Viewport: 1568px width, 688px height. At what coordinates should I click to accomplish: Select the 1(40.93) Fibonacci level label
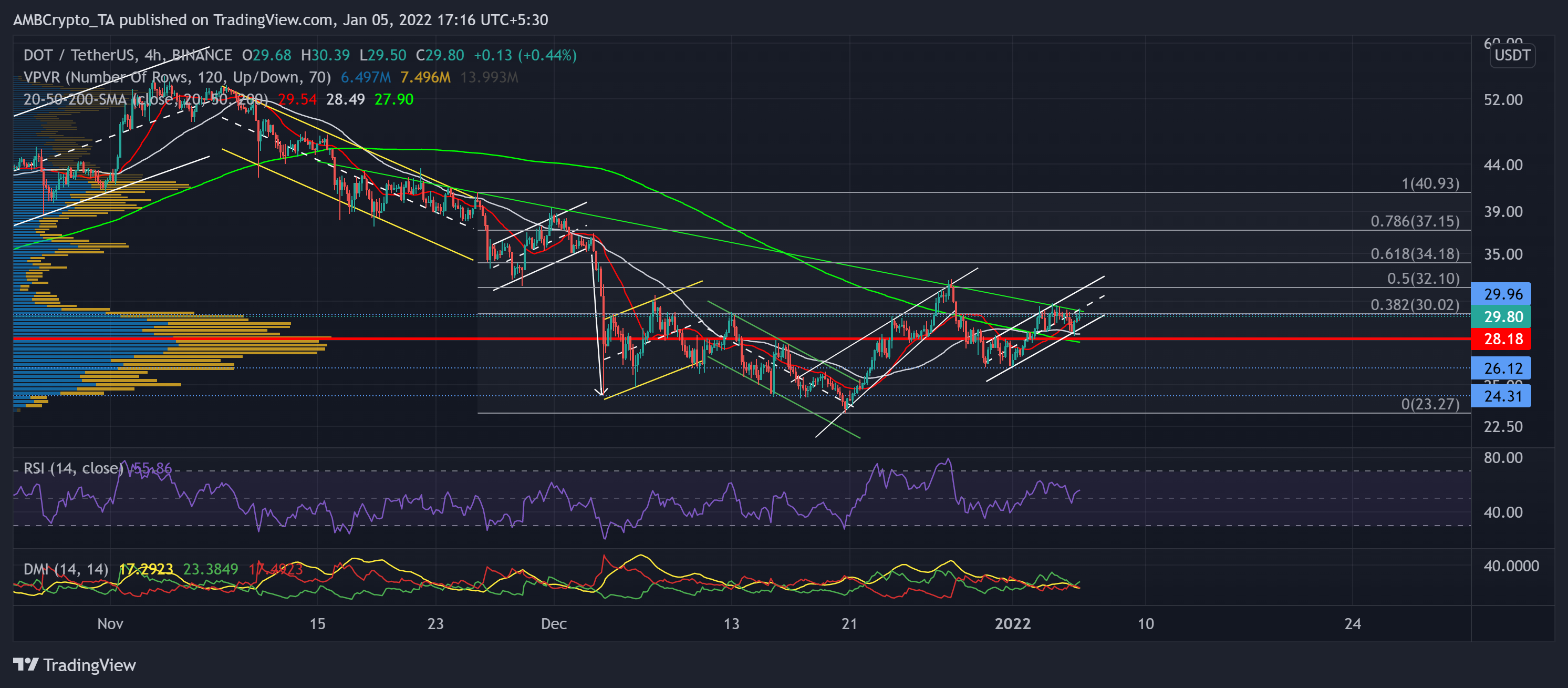[x=1430, y=183]
